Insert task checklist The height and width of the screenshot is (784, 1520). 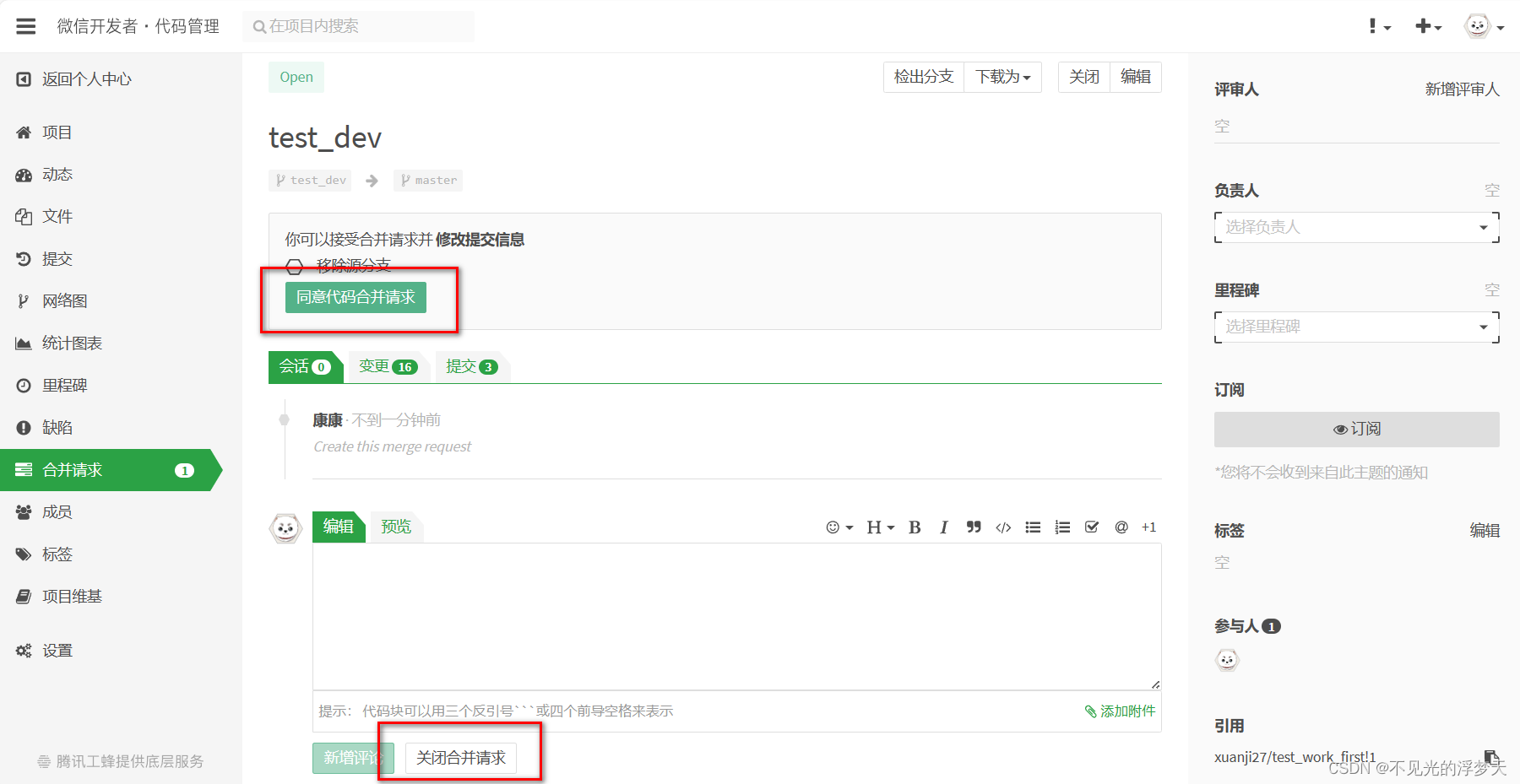1092,527
